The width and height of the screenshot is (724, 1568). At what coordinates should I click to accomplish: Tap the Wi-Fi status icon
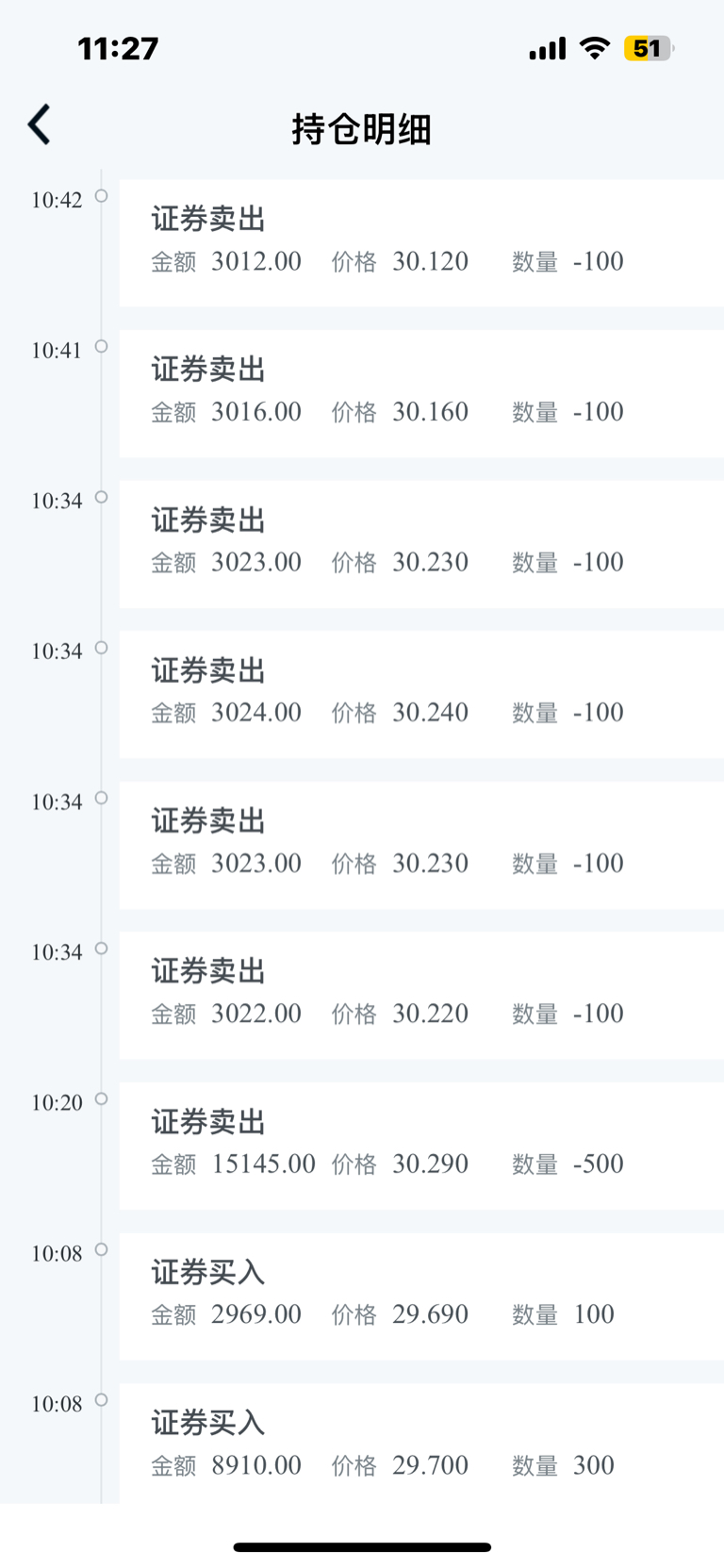tap(594, 48)
